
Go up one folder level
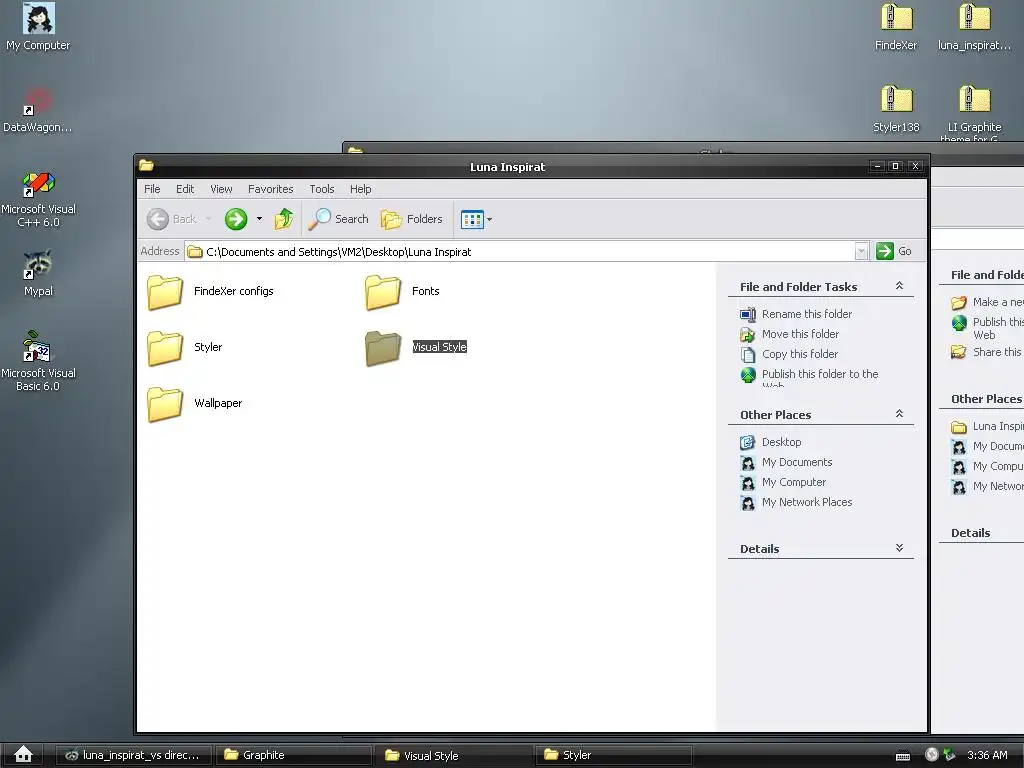tap(283, 219)
